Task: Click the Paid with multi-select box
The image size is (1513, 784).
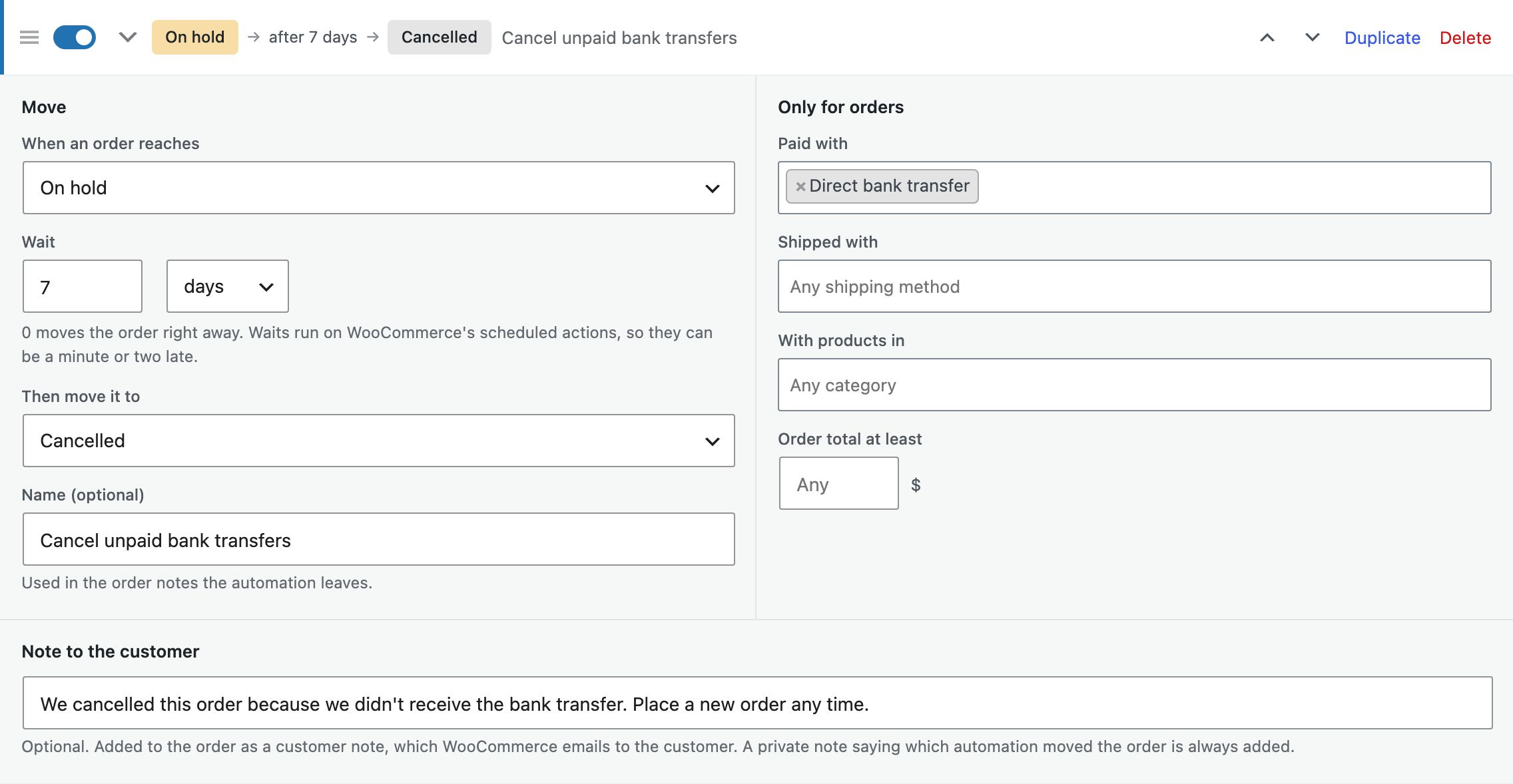Action: (x=1135, y=188)
